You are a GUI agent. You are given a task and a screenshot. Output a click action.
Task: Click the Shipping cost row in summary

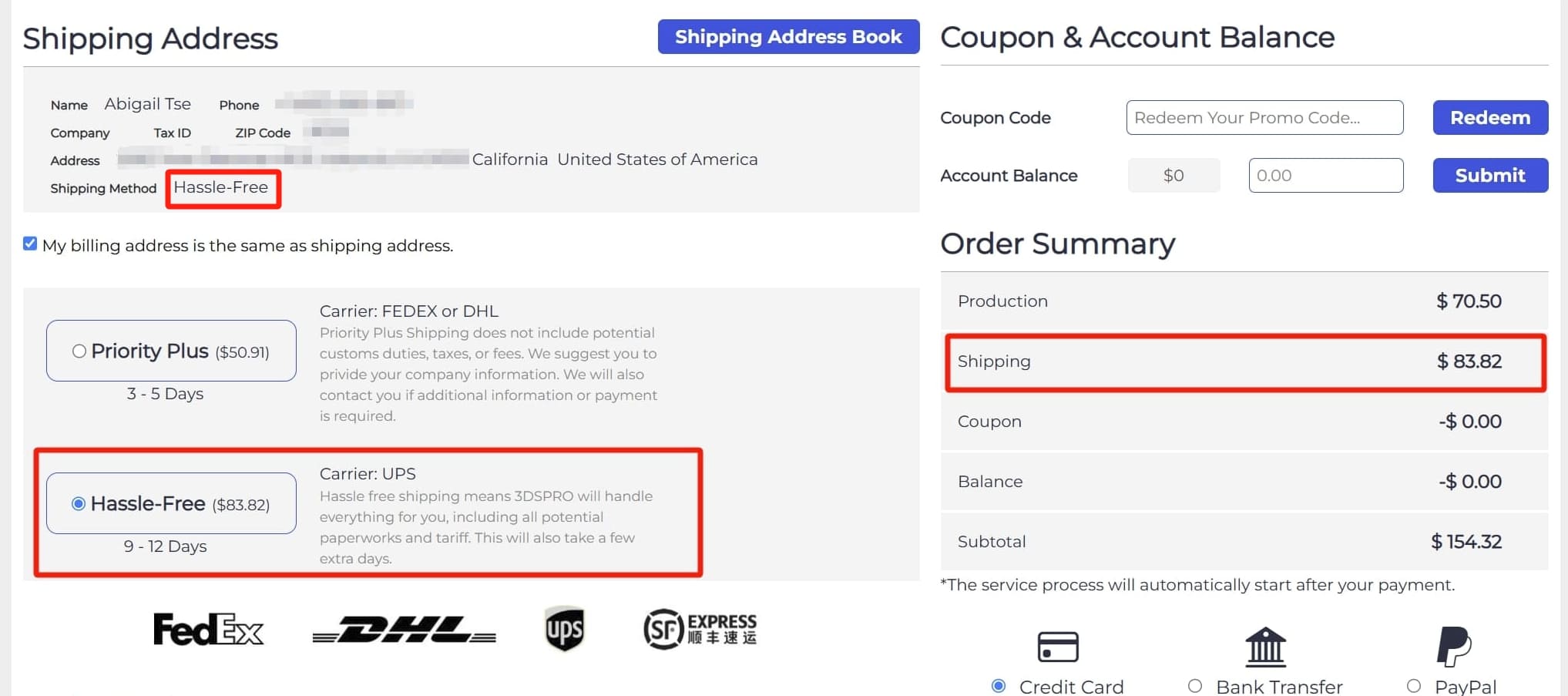click(x=1244, y=361)
